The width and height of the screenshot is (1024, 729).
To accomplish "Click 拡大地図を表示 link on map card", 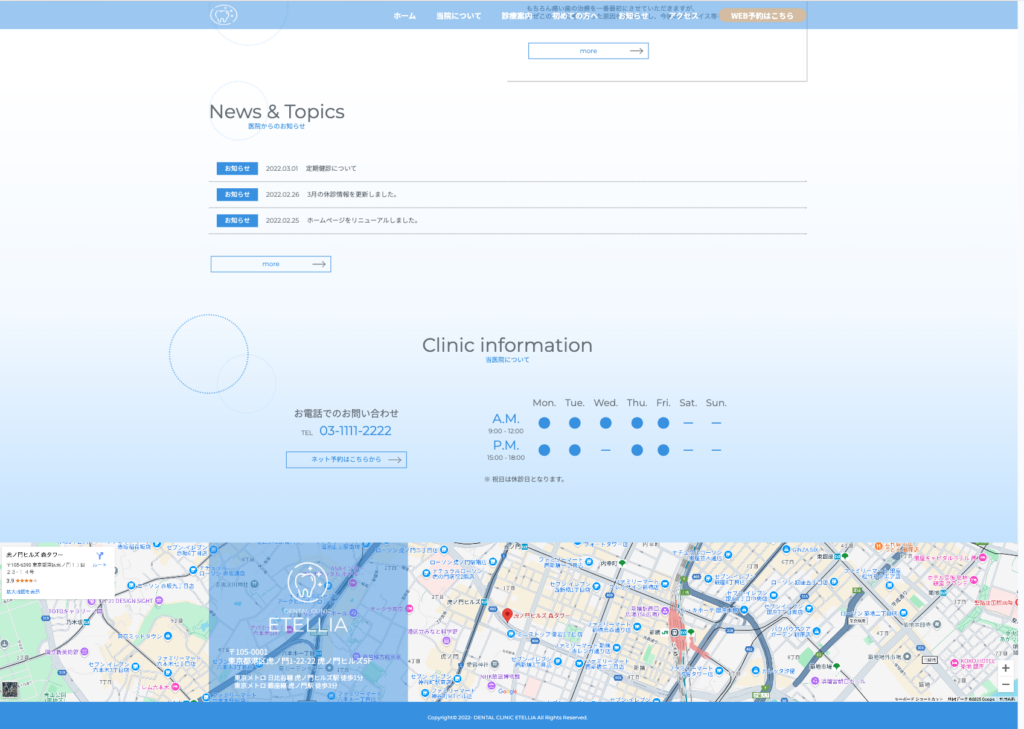I will pyautogui.click(x=23, y=592).
